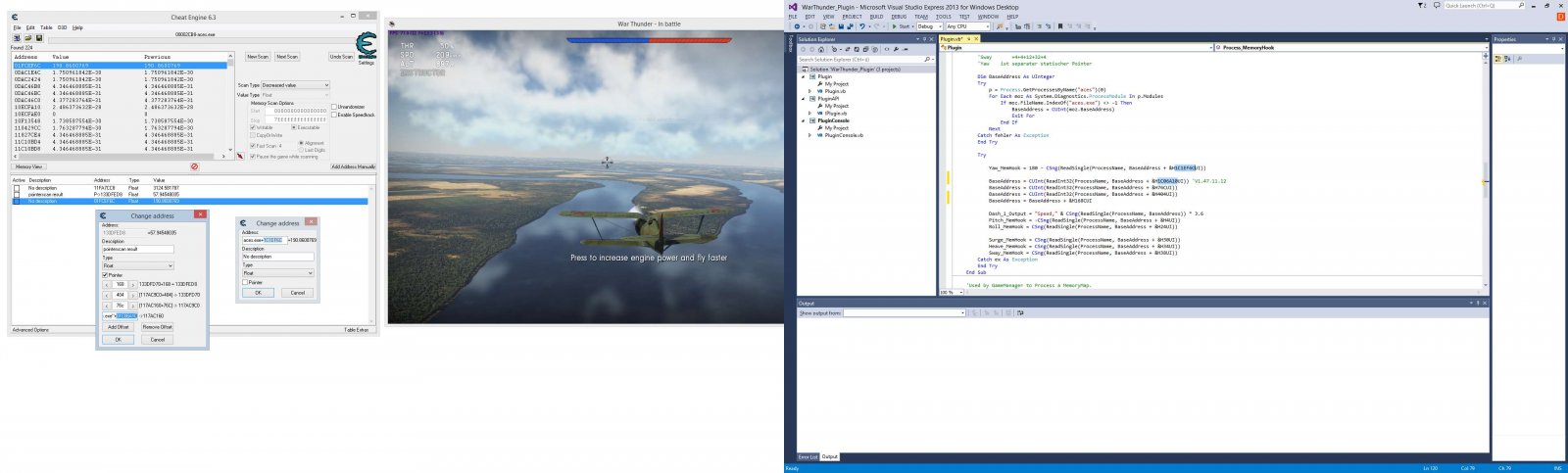Screen dimensions: 1568x473
Task: Toggle Pointer checkbox in right Change address dialog
Action: [x=245, y=282]
